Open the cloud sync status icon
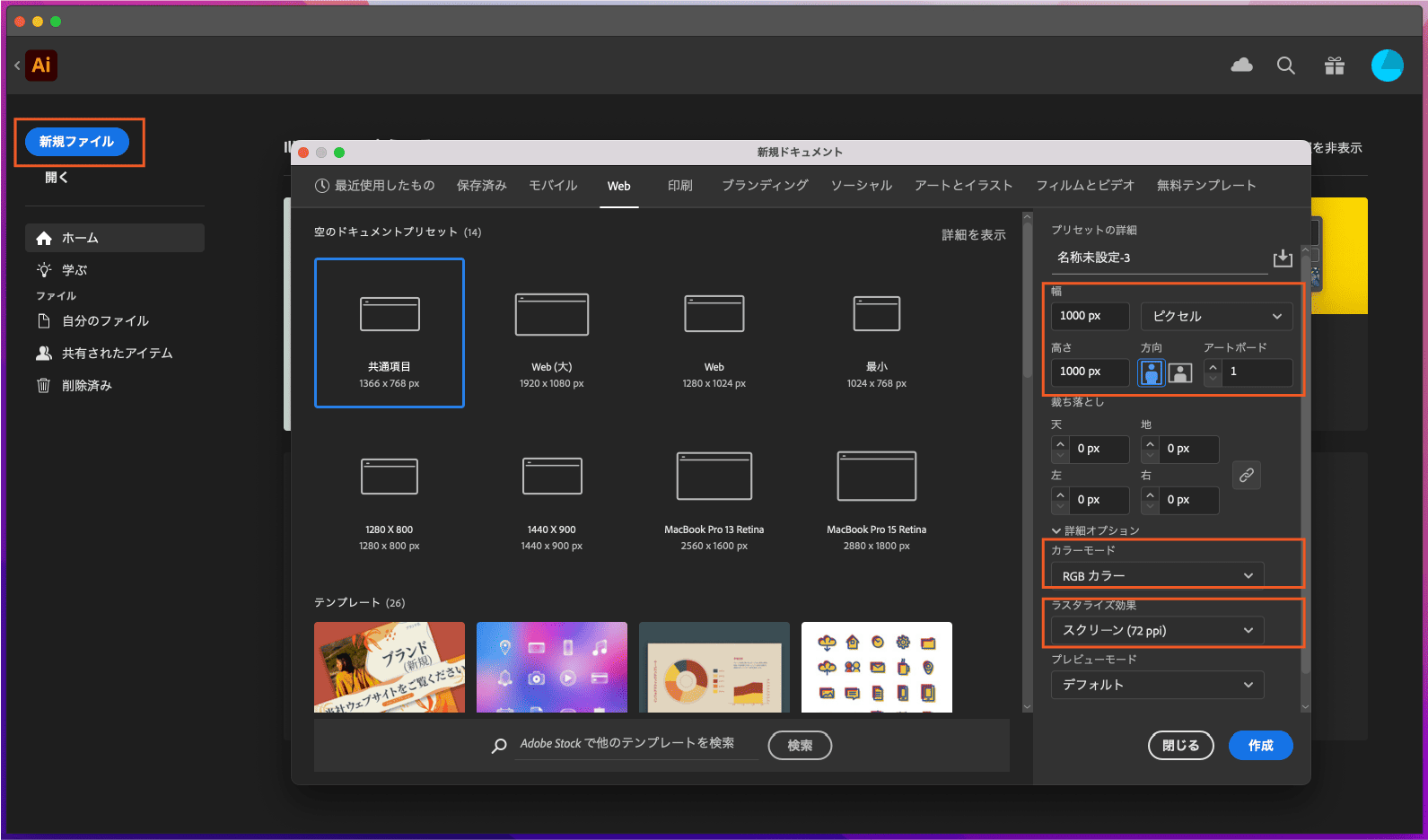Screen dimensions: 1428x840 (x=1241, y=65)
